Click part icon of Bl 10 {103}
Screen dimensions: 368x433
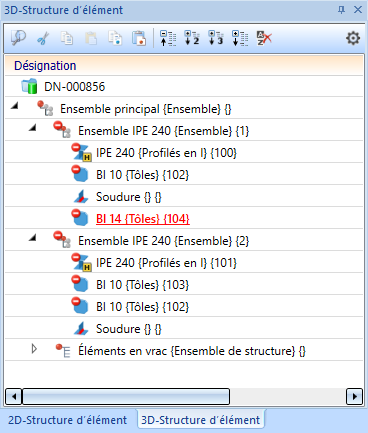80,284
